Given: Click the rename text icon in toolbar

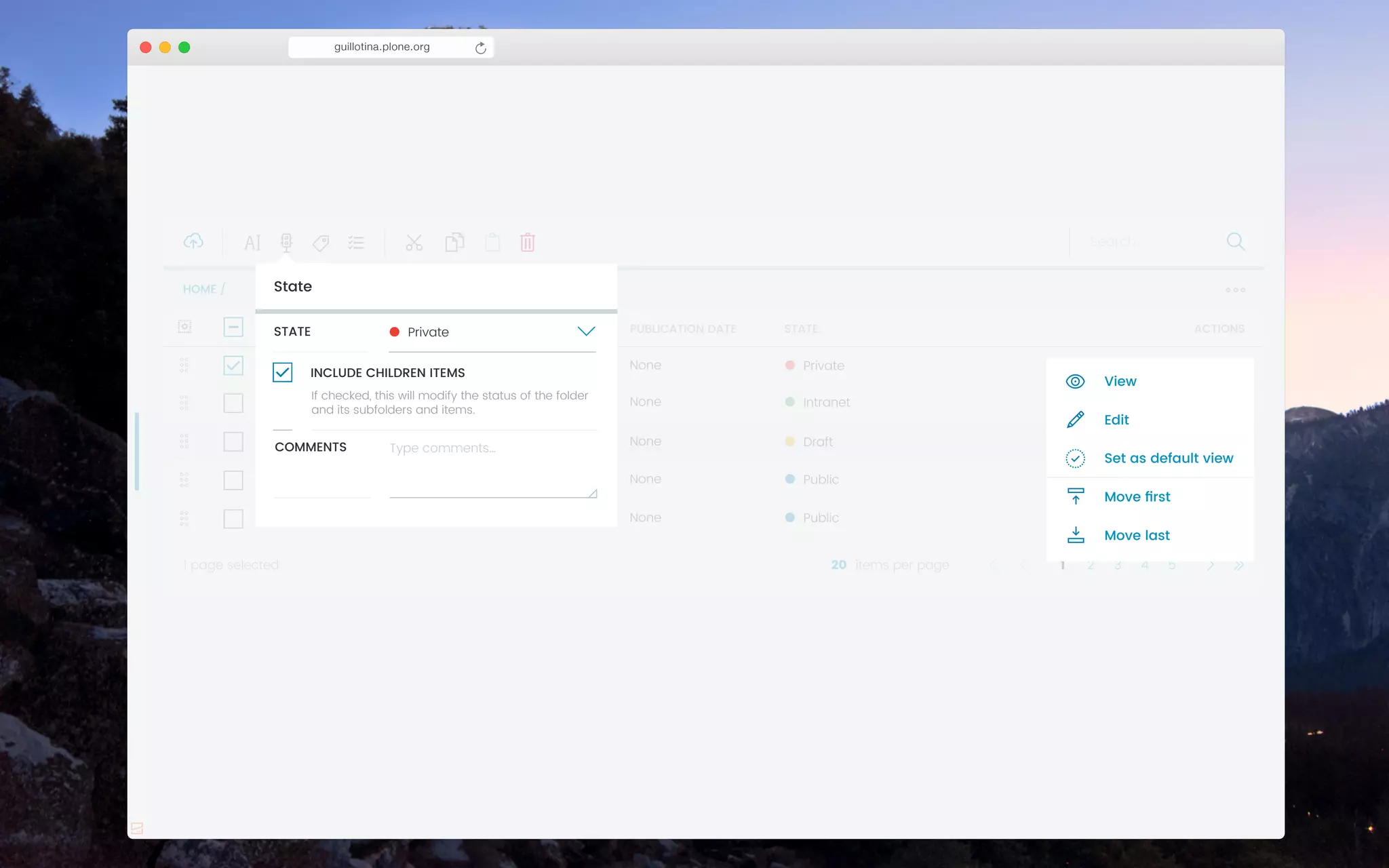Looking at the screenshot, I should pos(252,243).
